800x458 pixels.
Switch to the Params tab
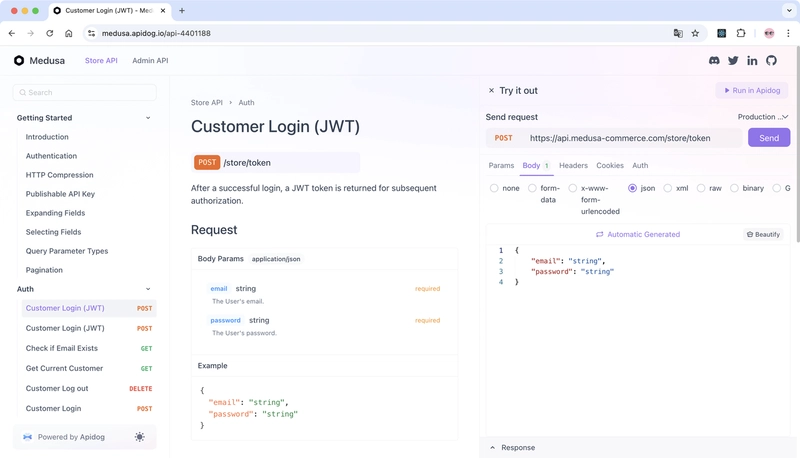[x=501, y=165]
